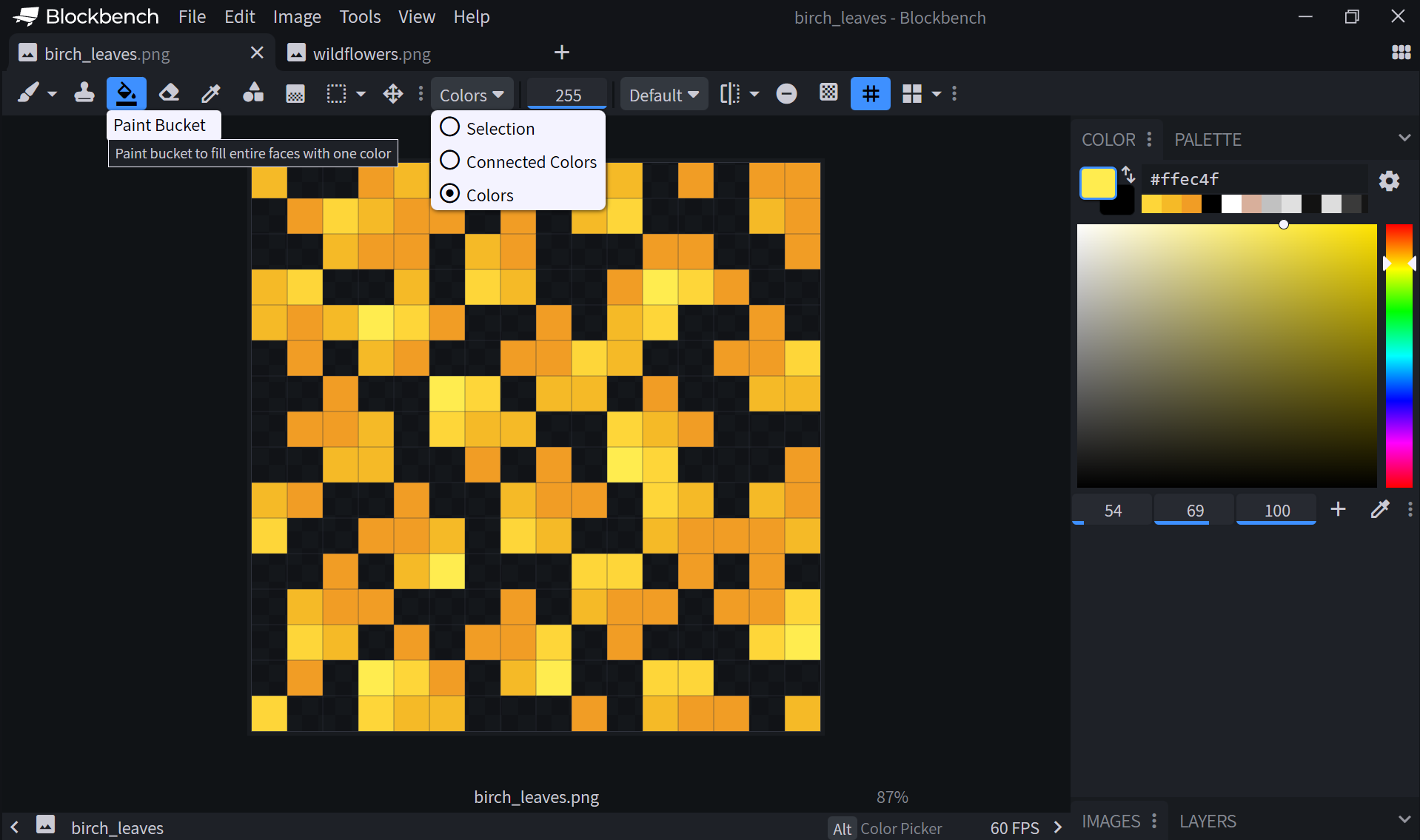
Task: Select the Gradient tool
Action: 295,94
